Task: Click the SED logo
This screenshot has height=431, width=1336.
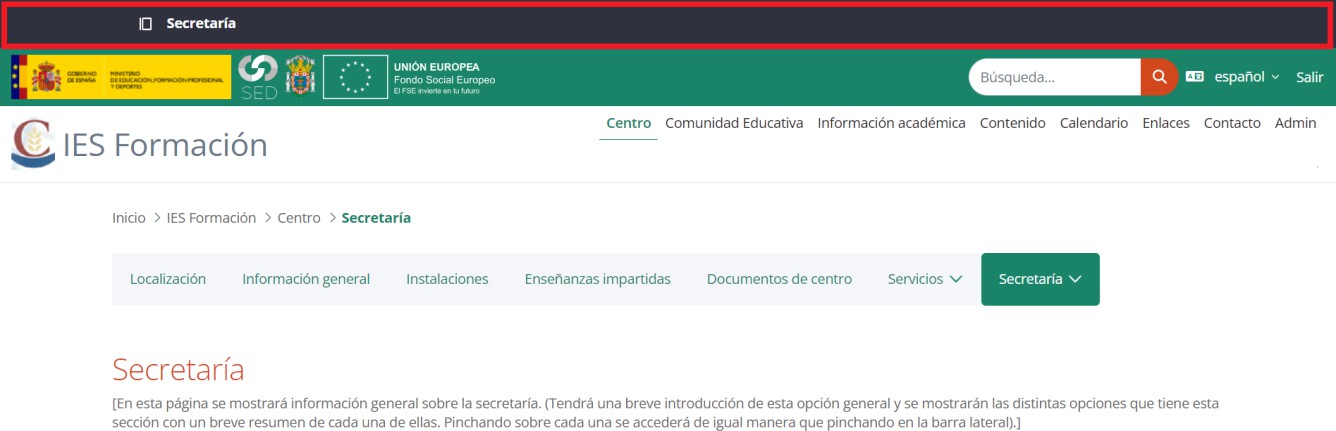Action: coord(259,77)
